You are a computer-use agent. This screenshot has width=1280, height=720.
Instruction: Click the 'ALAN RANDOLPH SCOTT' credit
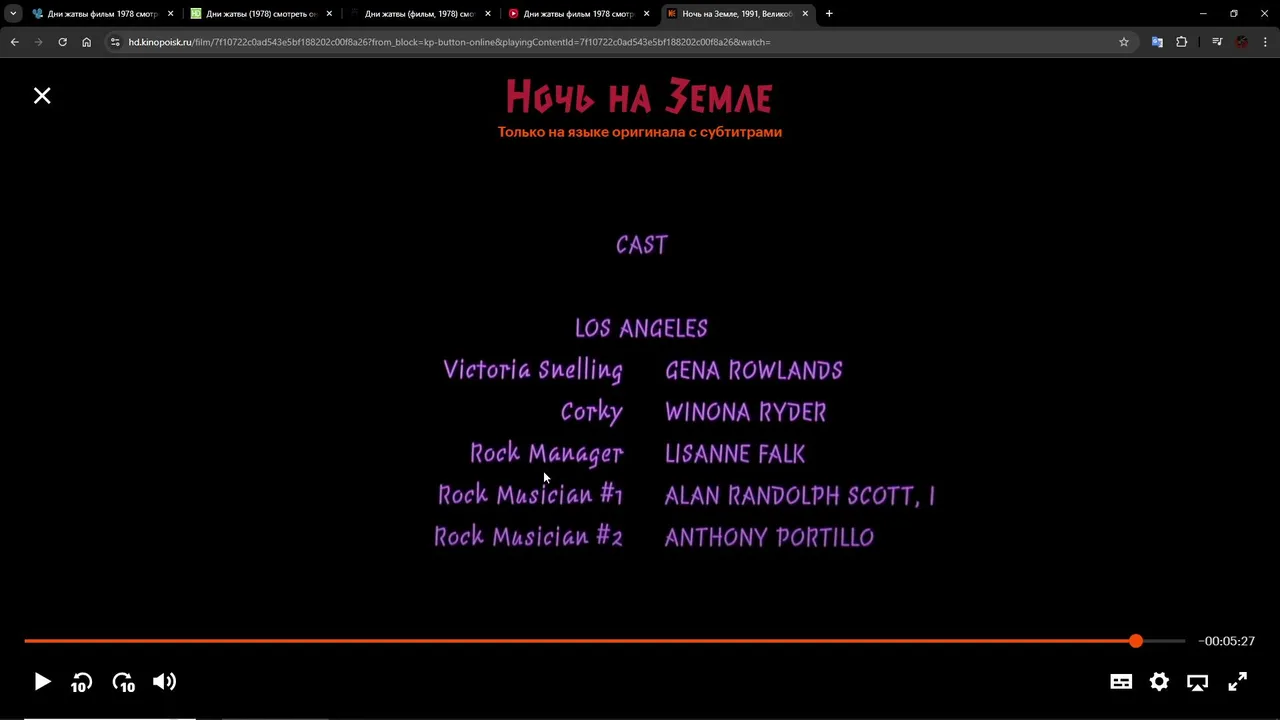(800, 496)
